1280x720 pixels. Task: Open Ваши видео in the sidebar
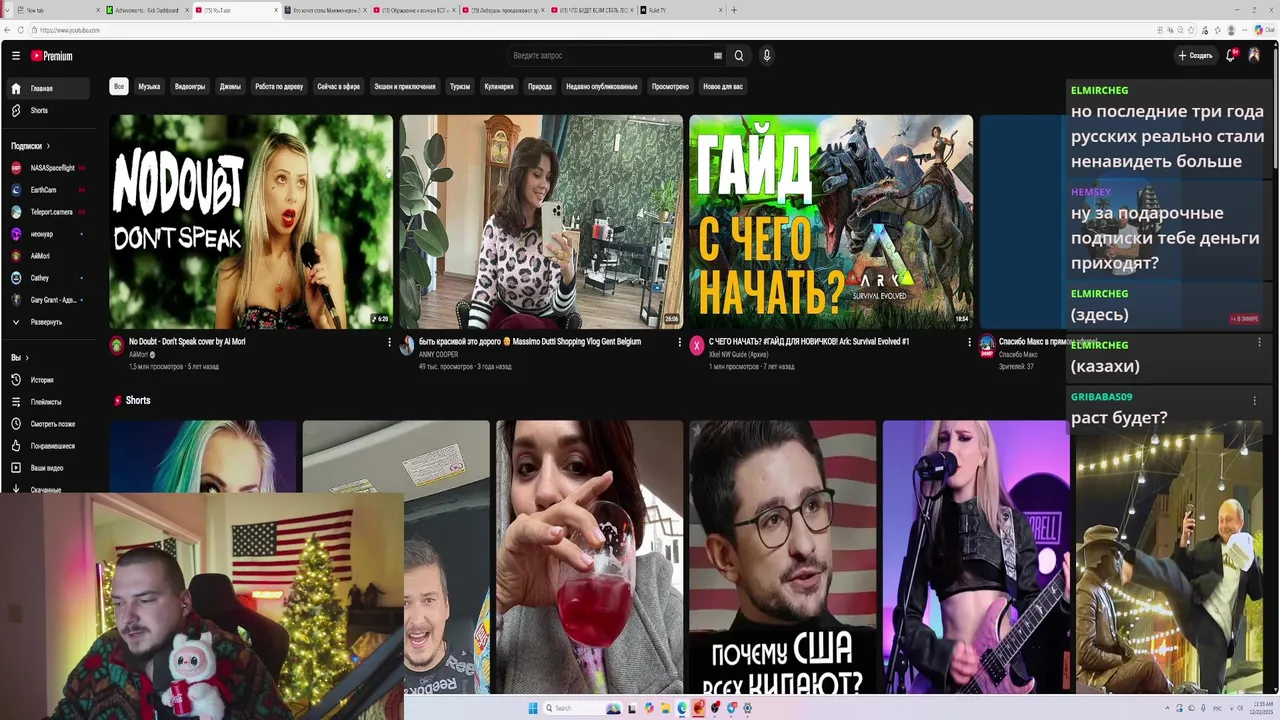coord(50,468)
